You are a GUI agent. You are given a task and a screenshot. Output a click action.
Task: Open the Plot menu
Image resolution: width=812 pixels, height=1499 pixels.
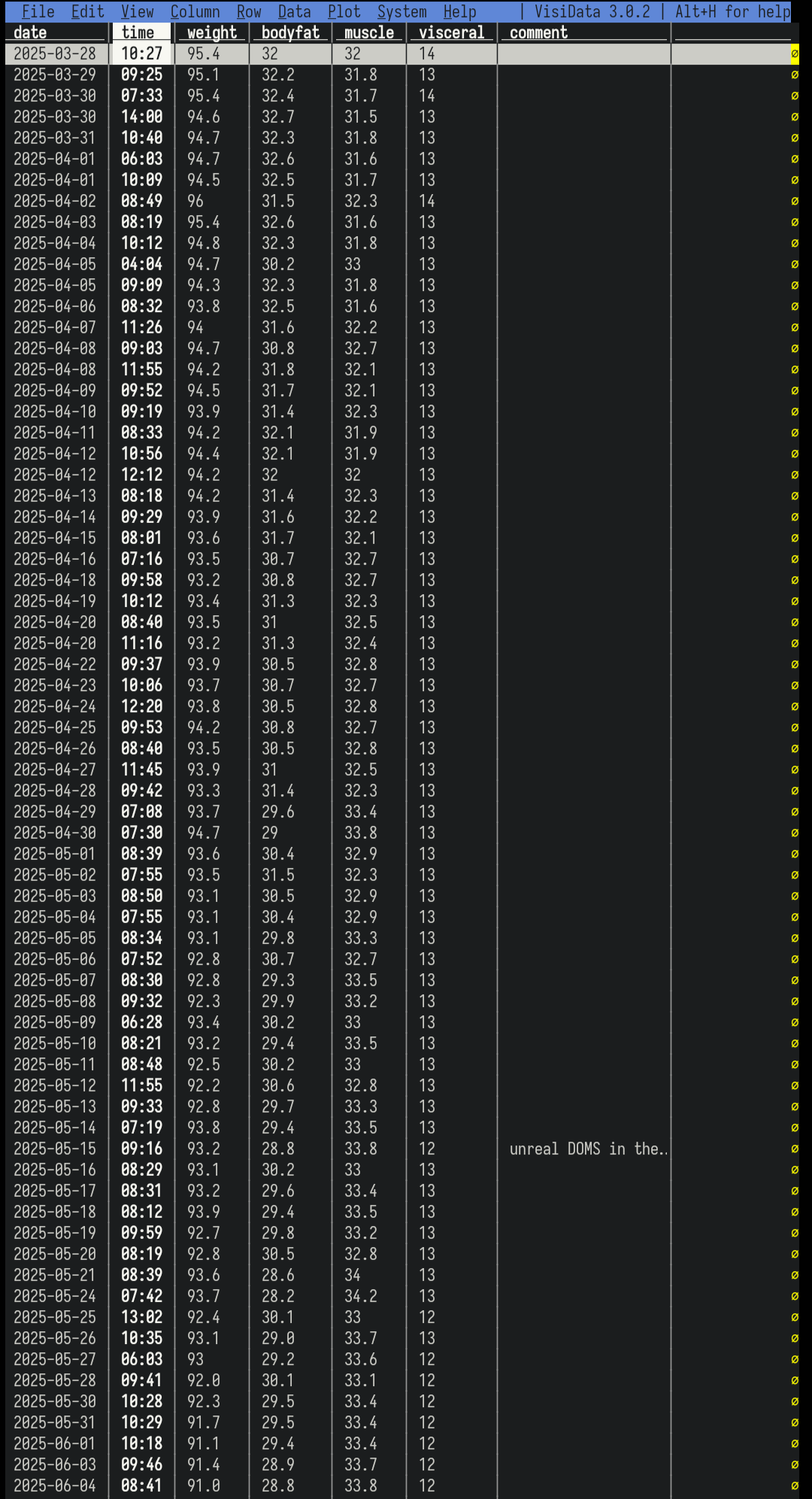pyautogui.click(x=344, y=11)
